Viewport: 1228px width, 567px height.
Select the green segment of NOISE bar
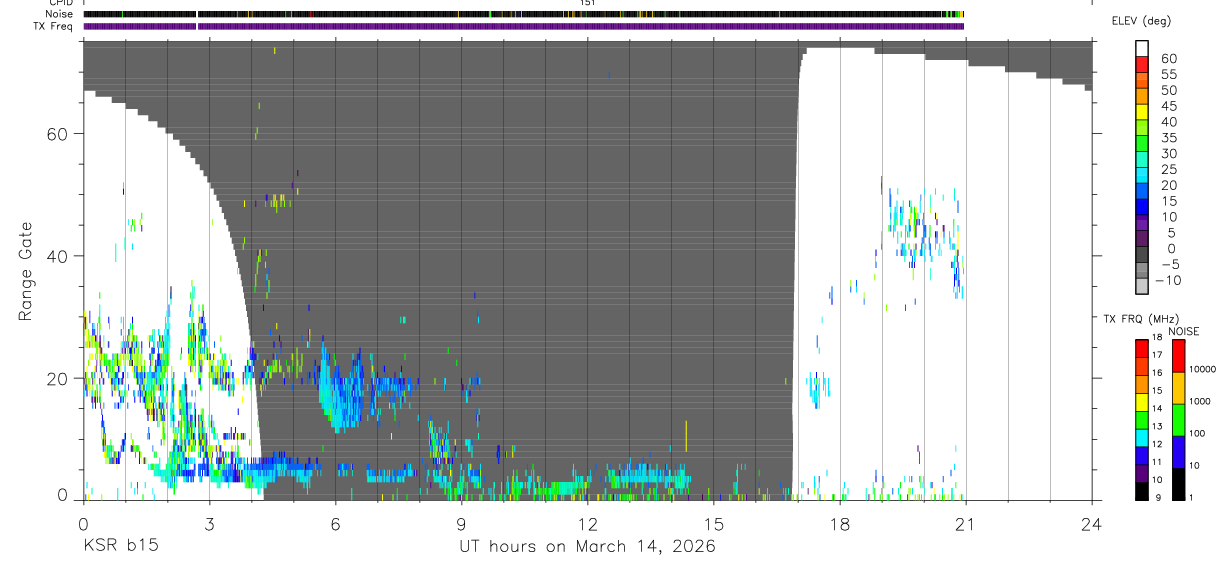[1178, 420]
